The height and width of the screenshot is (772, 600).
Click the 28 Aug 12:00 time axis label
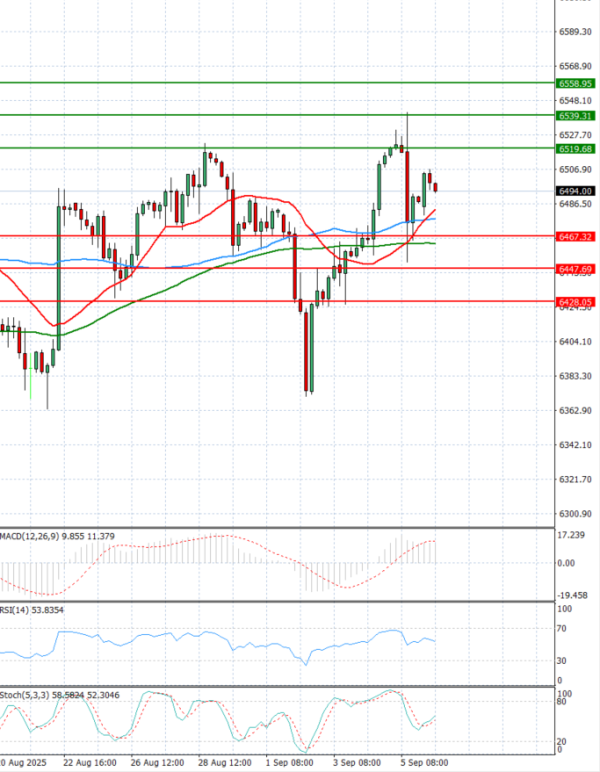(x=225, y=763)
